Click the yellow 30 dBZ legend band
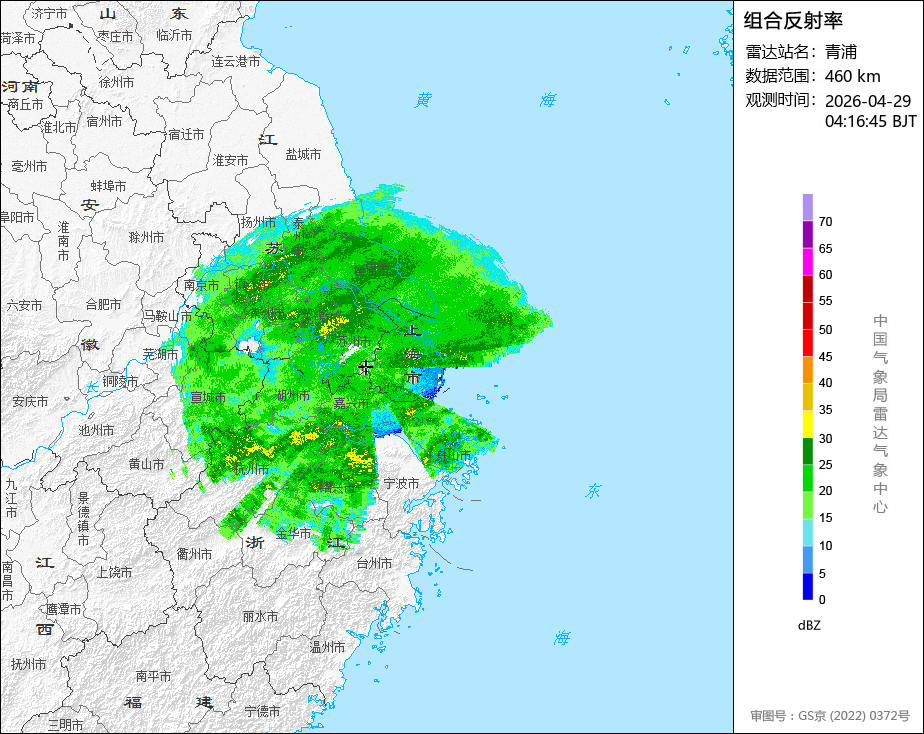Image resolution: width=924 pixels, height=734 pixels. point(807,424)
